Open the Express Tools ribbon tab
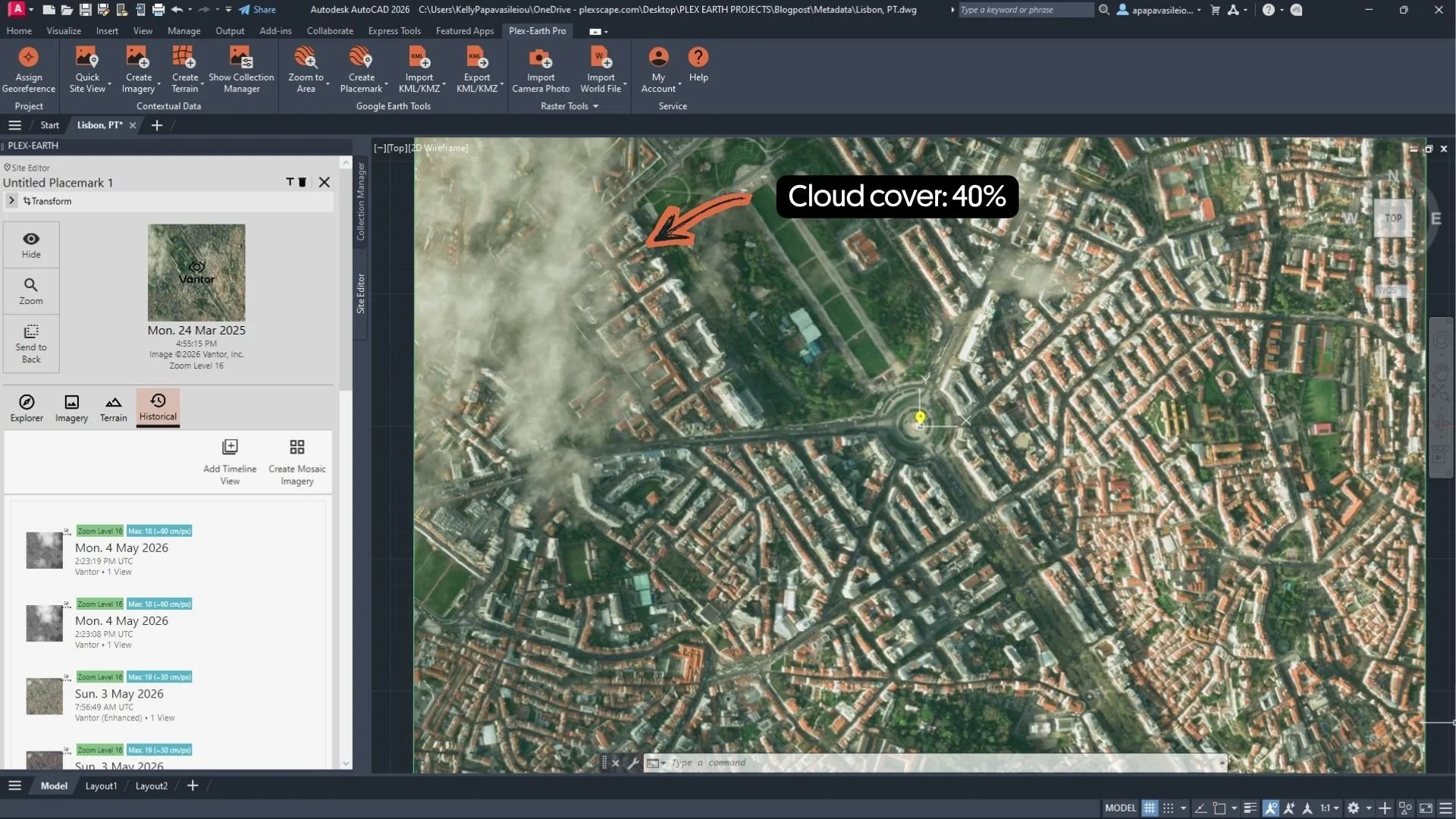The width and height of the screenshot is (1456, 819). coord(394,31)
